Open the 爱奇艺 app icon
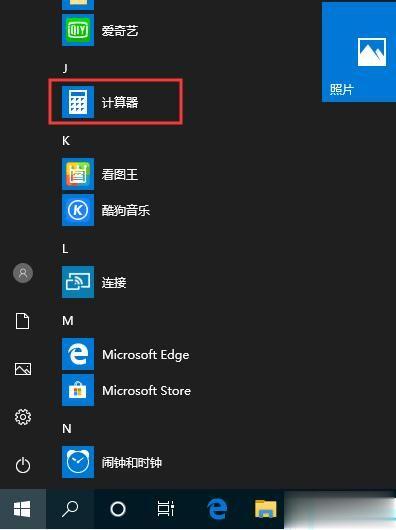The width and height of the screenshot is (396, 530). (78, 30)
